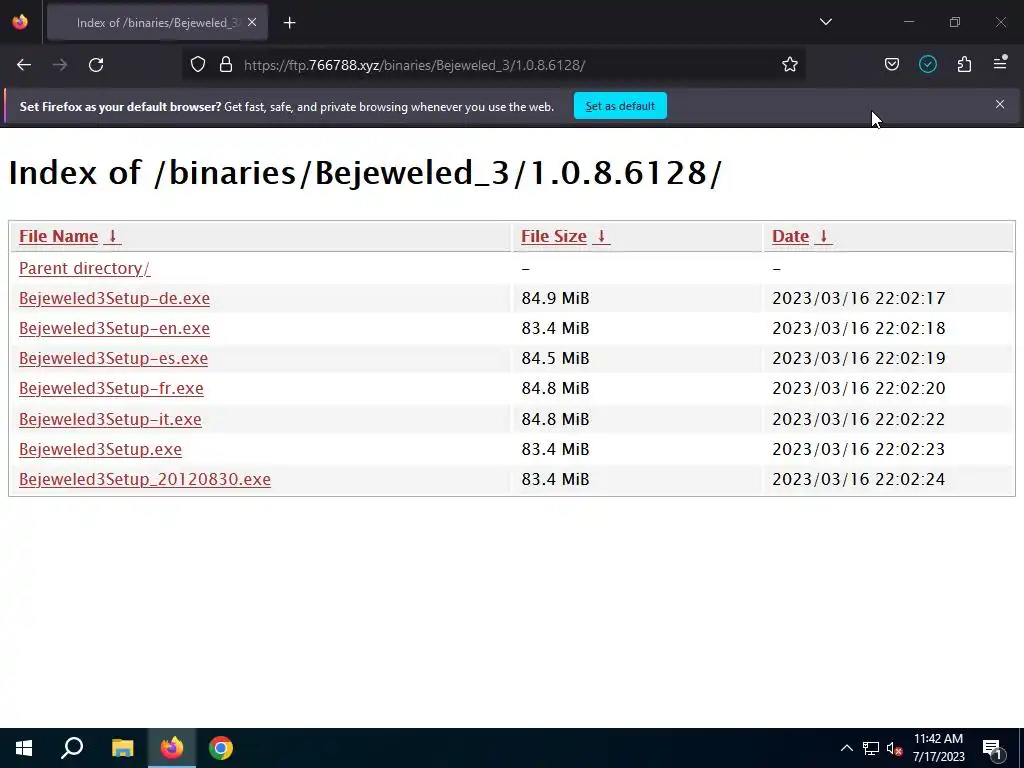Download Bejeweled3Setup_20120830.exe
Viewport: 1024px width, 768px height.
pos(144,479)
